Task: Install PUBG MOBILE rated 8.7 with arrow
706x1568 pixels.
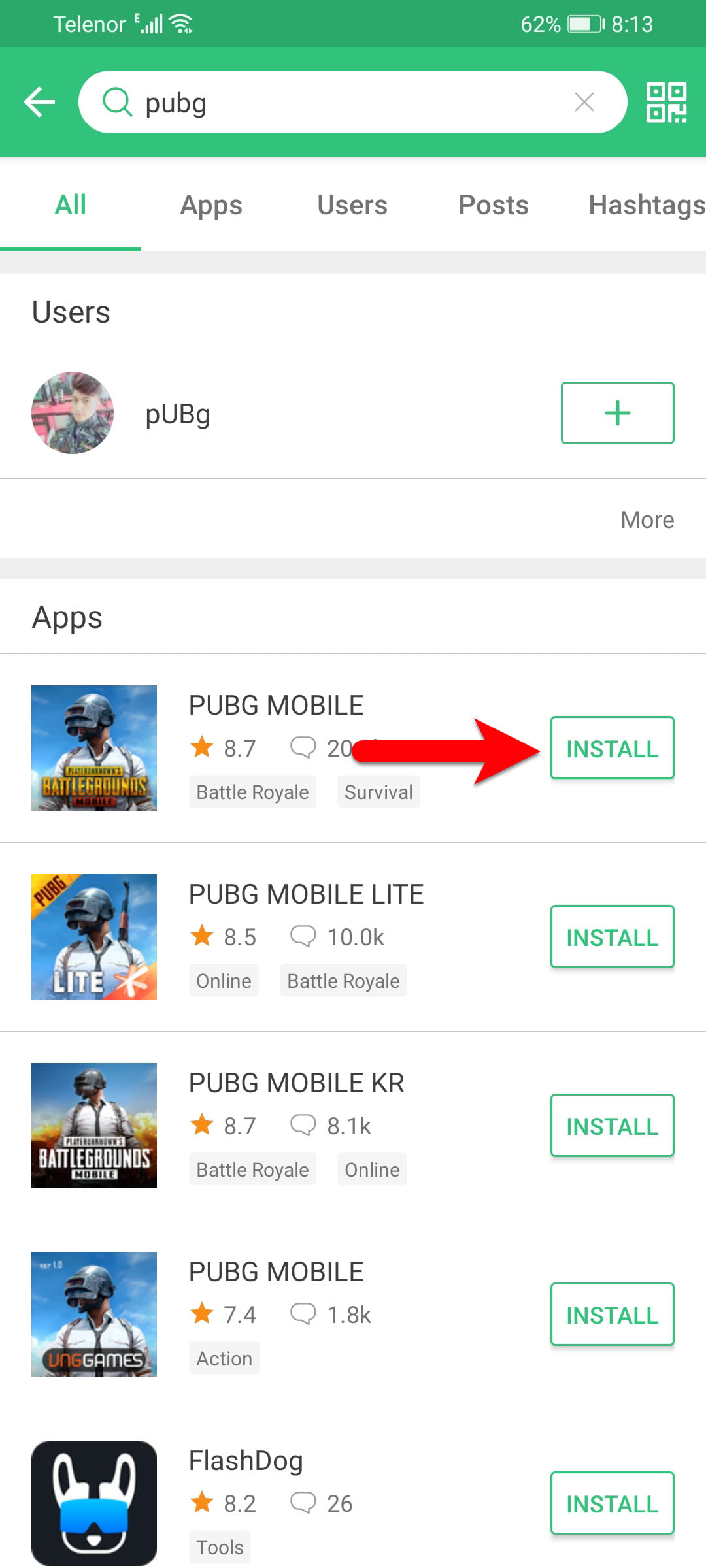Action: click(612, 748)
